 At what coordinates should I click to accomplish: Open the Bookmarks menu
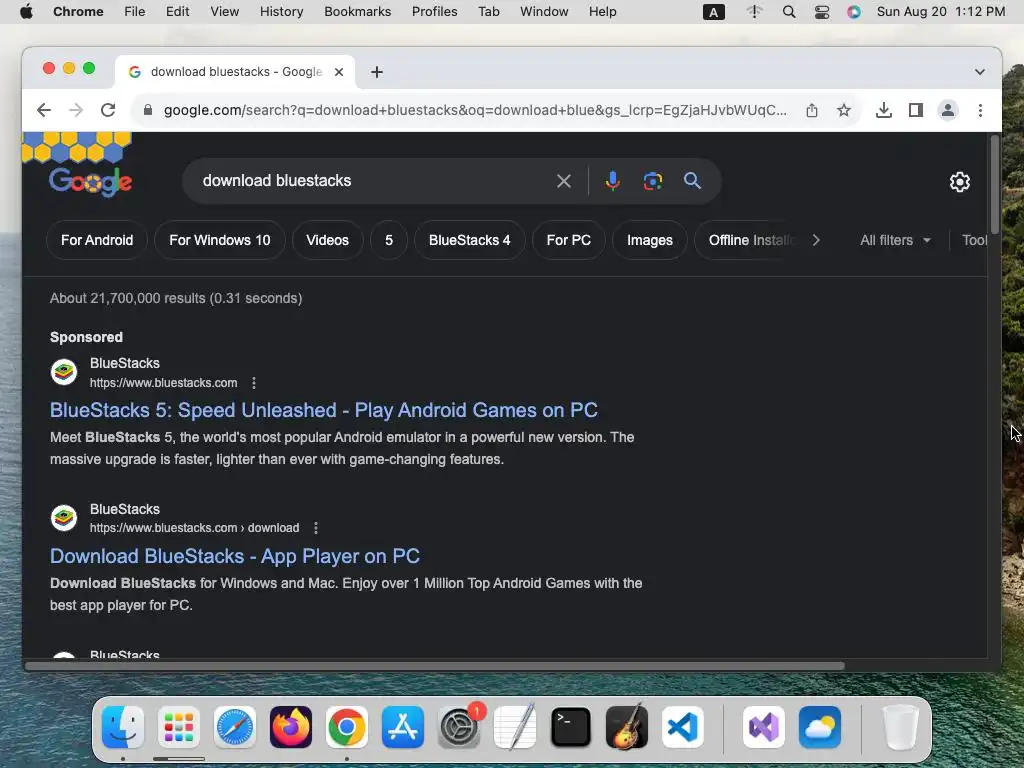tap(357, 12)
